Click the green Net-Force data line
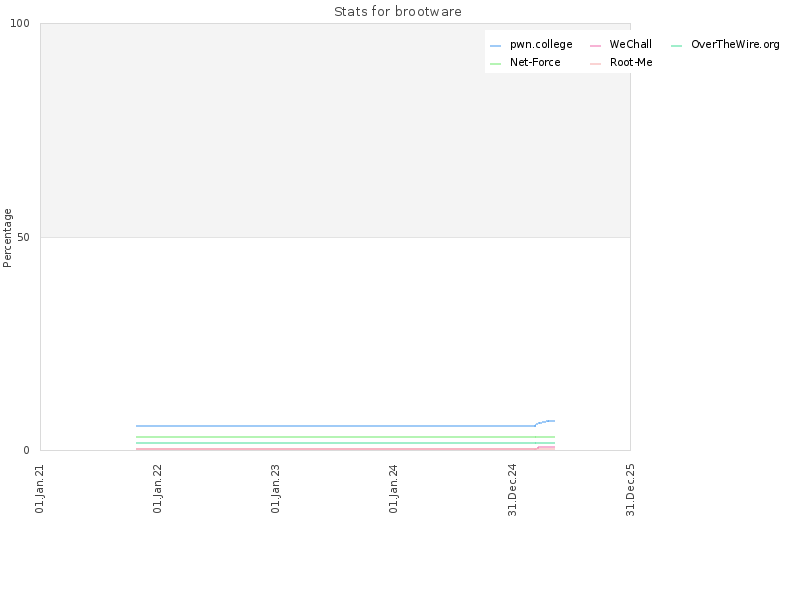Screen dimensions: 800x600 tap(345, 437)
